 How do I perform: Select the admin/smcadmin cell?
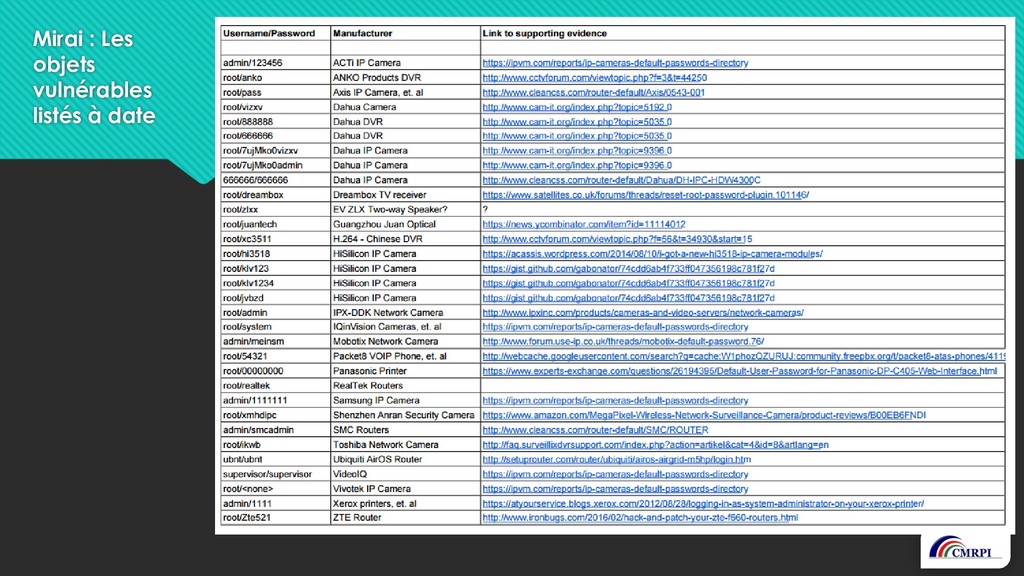[276, 430]
